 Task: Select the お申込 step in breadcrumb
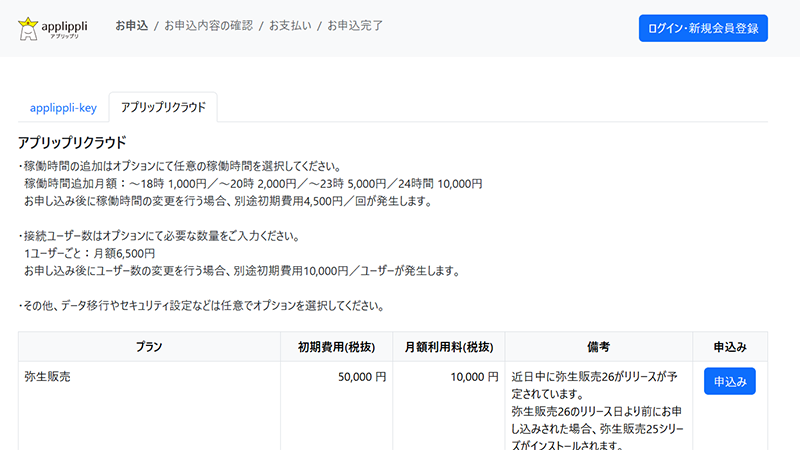coord(131,25)
